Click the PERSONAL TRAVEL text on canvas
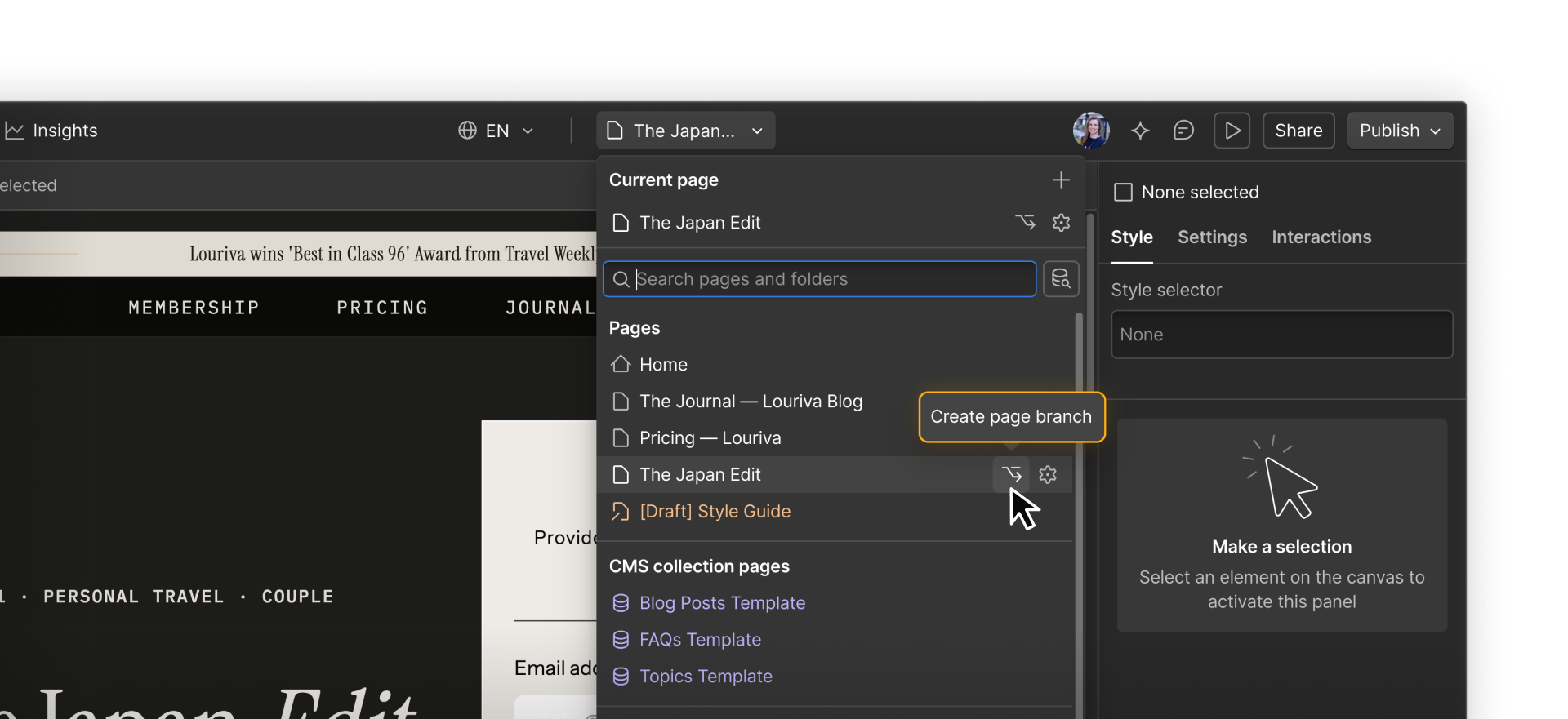 (133, 597)
